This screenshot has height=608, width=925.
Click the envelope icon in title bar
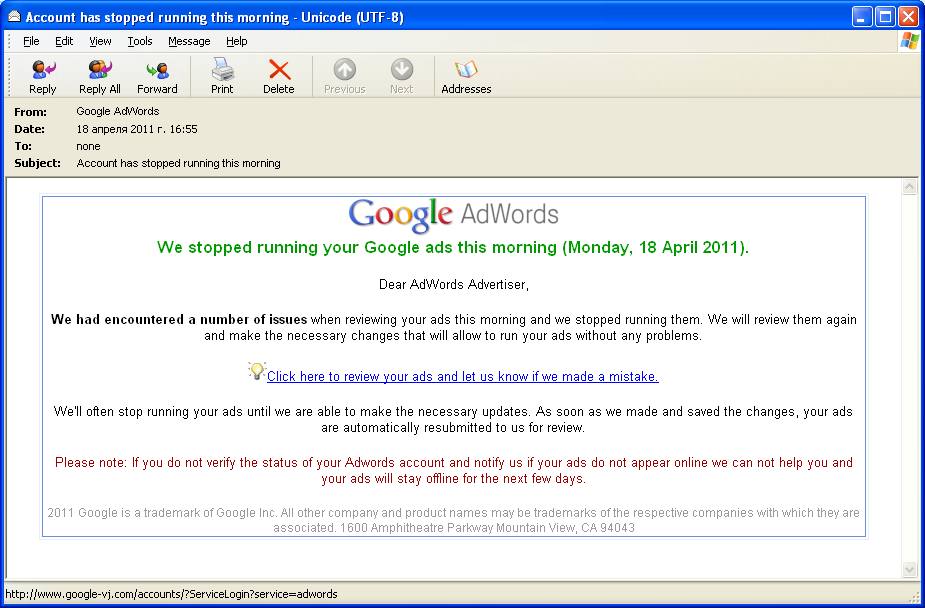(14, 17)
